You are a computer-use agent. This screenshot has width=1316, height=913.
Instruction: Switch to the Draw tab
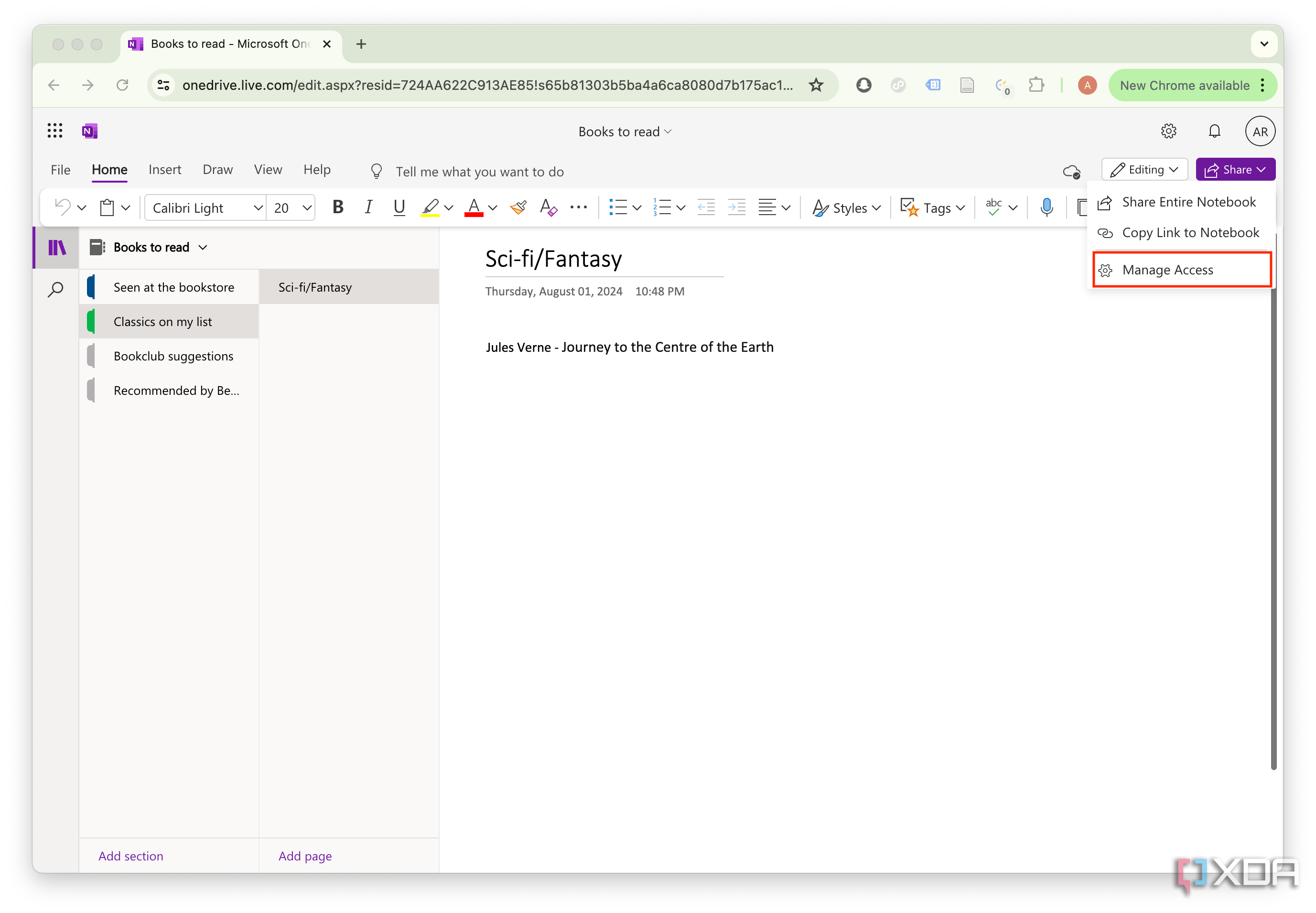(x=217, y=169)
